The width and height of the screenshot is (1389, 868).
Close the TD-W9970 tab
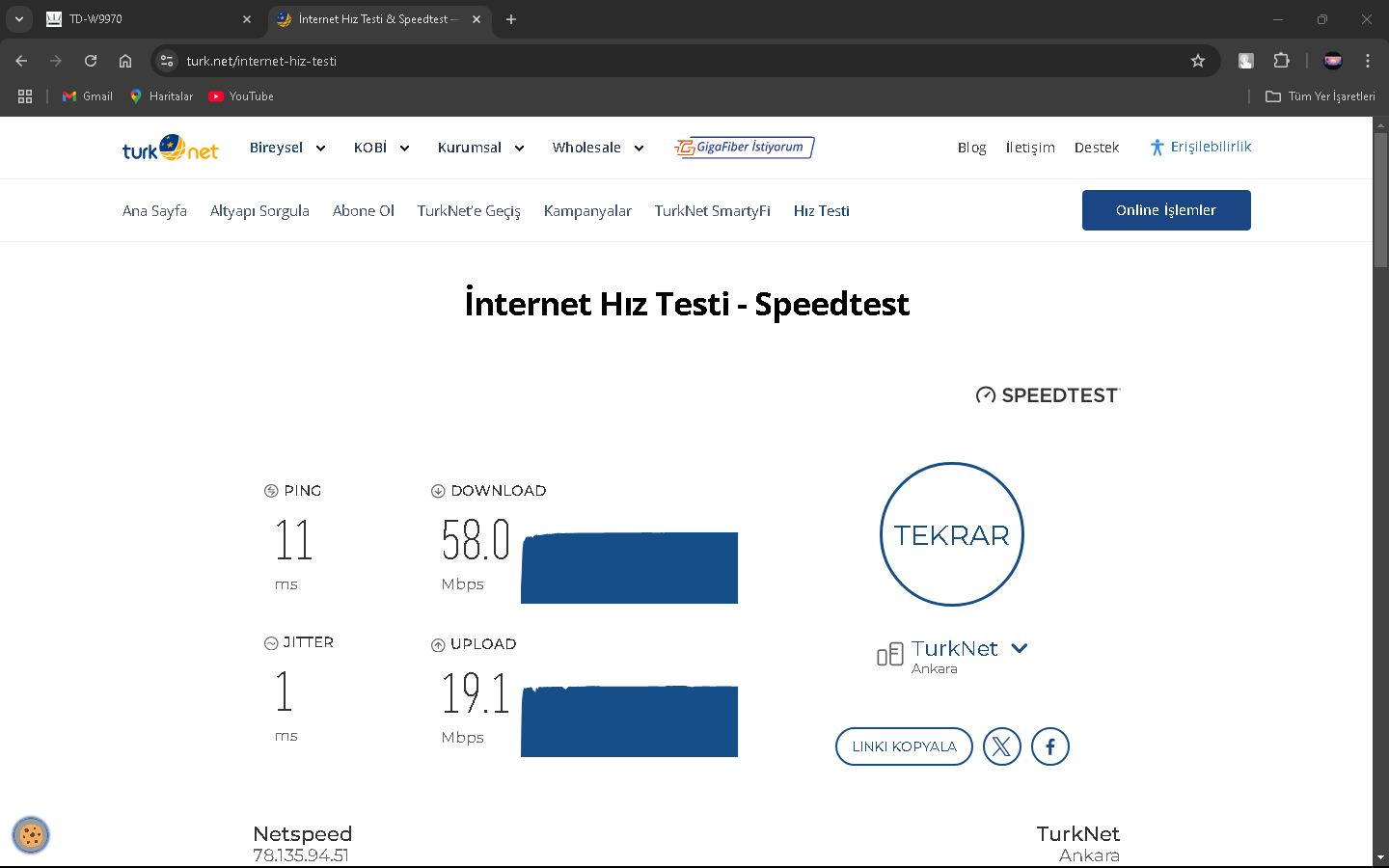point(247,19)
